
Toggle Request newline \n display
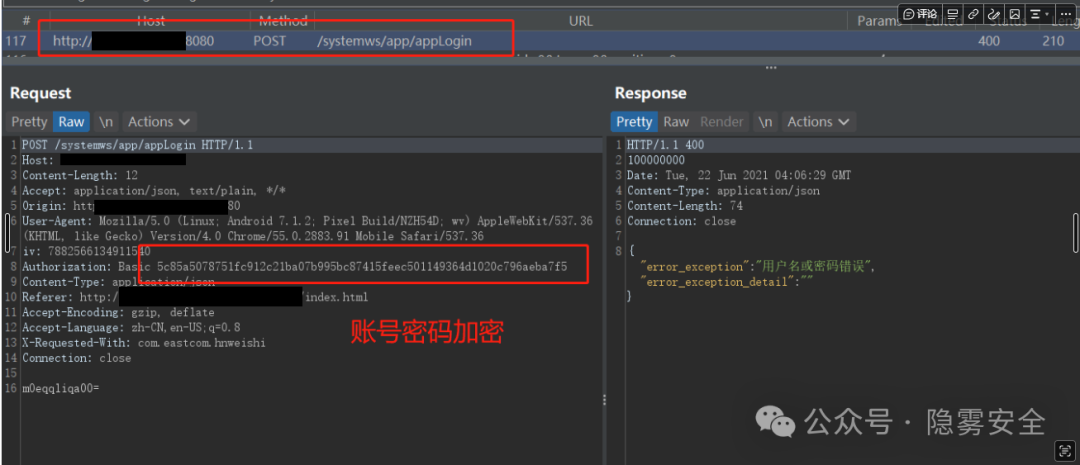point(106,122)
